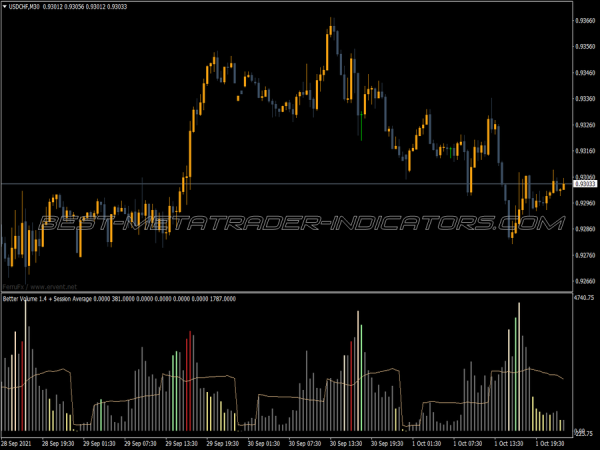Click the Better Volume 1.4 + Session Average label
This screenshot has height=450, width=600.
tap(47, 298)
